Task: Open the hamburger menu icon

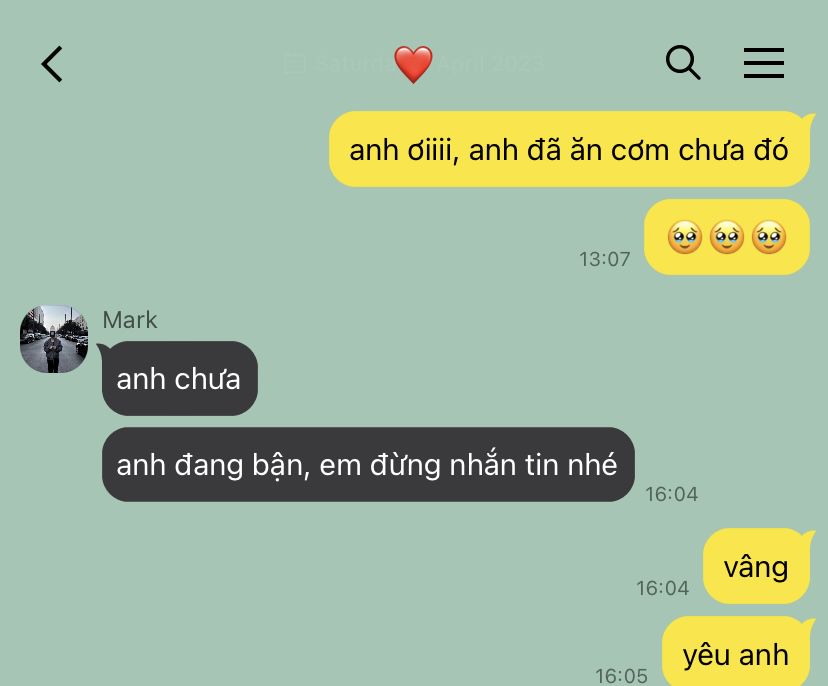Action: pyautogui.click(x=764, y=63)
